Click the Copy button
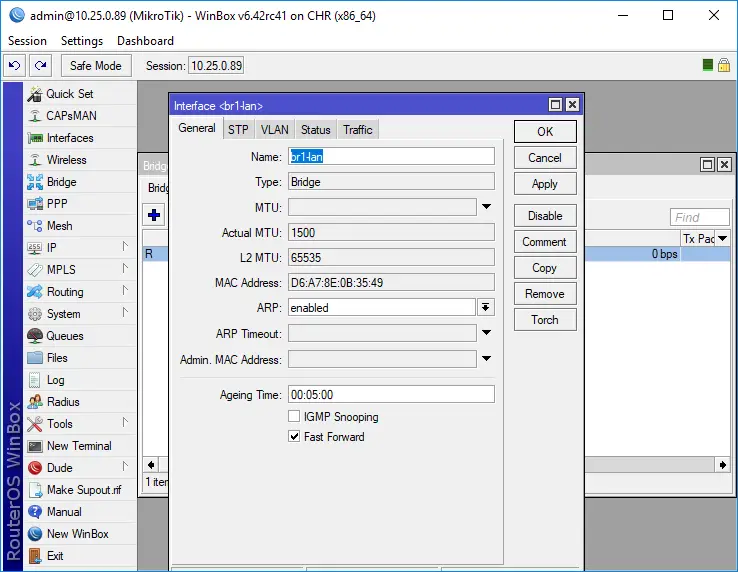This screenshot has height=572, width=738. (545, 267)
